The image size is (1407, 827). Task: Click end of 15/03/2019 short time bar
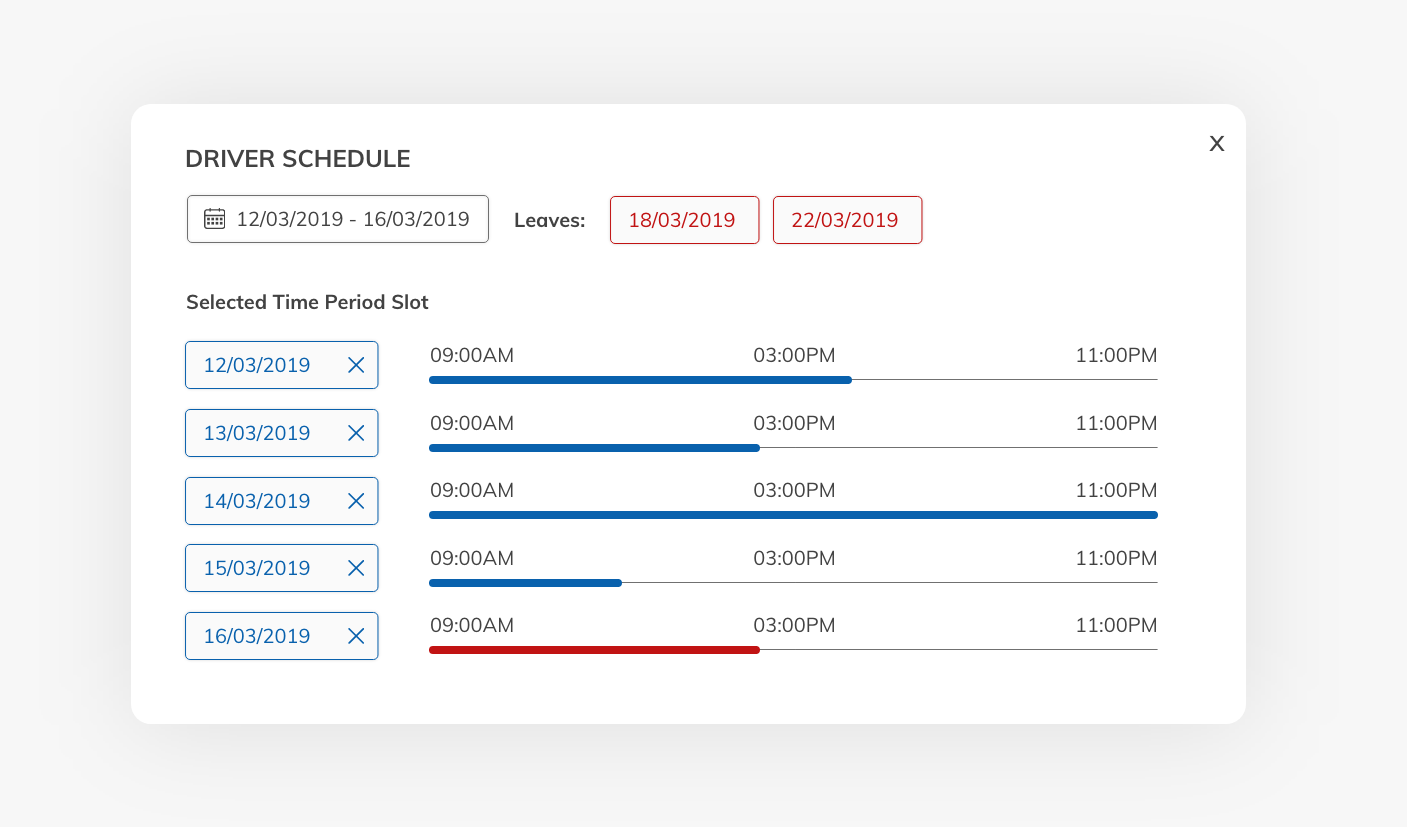618,583
